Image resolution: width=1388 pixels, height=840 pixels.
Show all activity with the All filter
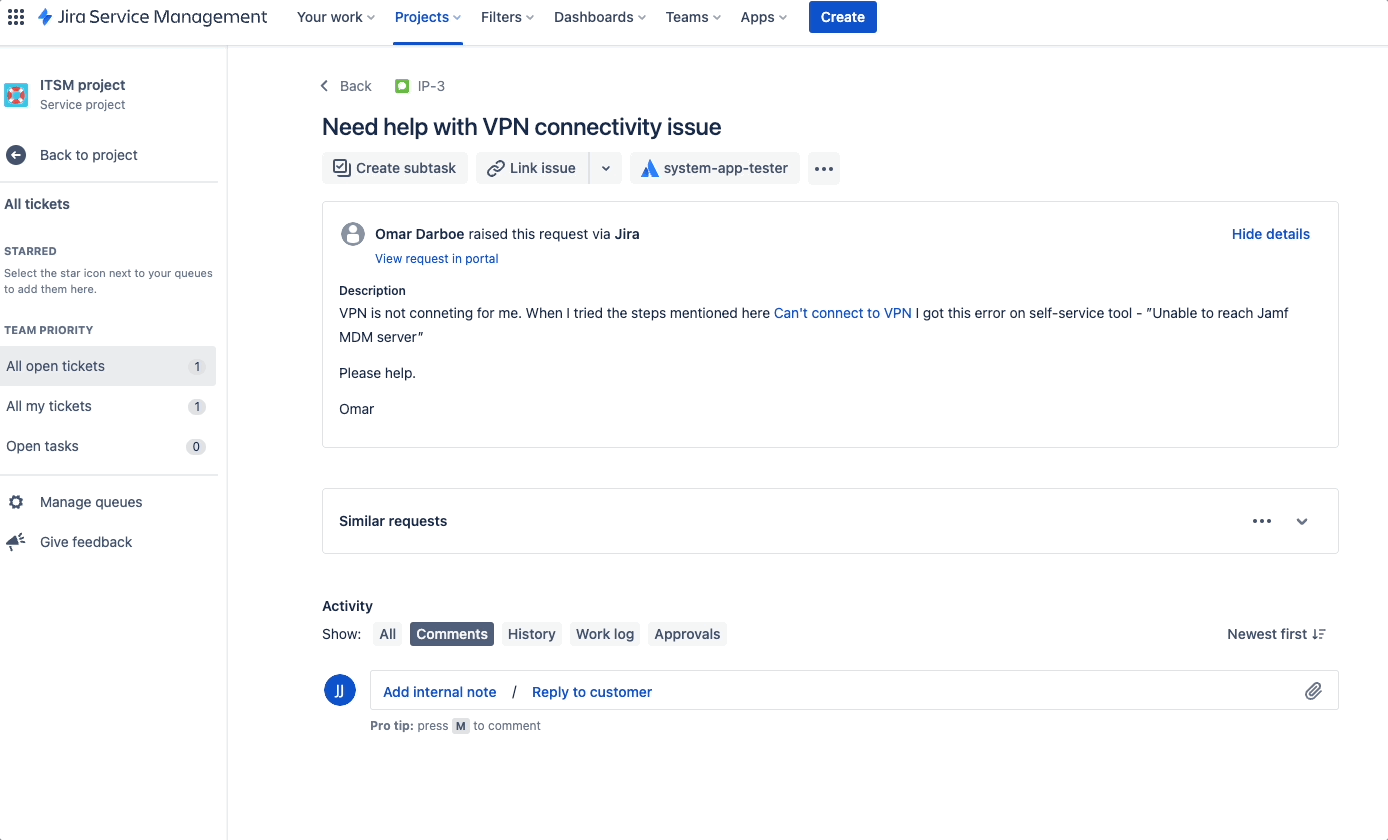tap(387, 633)
